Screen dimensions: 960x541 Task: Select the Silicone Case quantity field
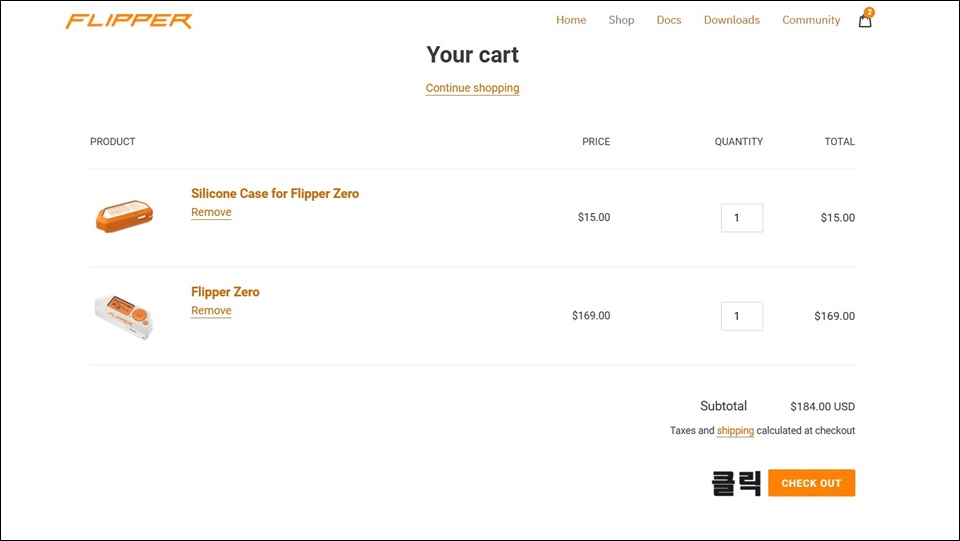coord(742,218)
